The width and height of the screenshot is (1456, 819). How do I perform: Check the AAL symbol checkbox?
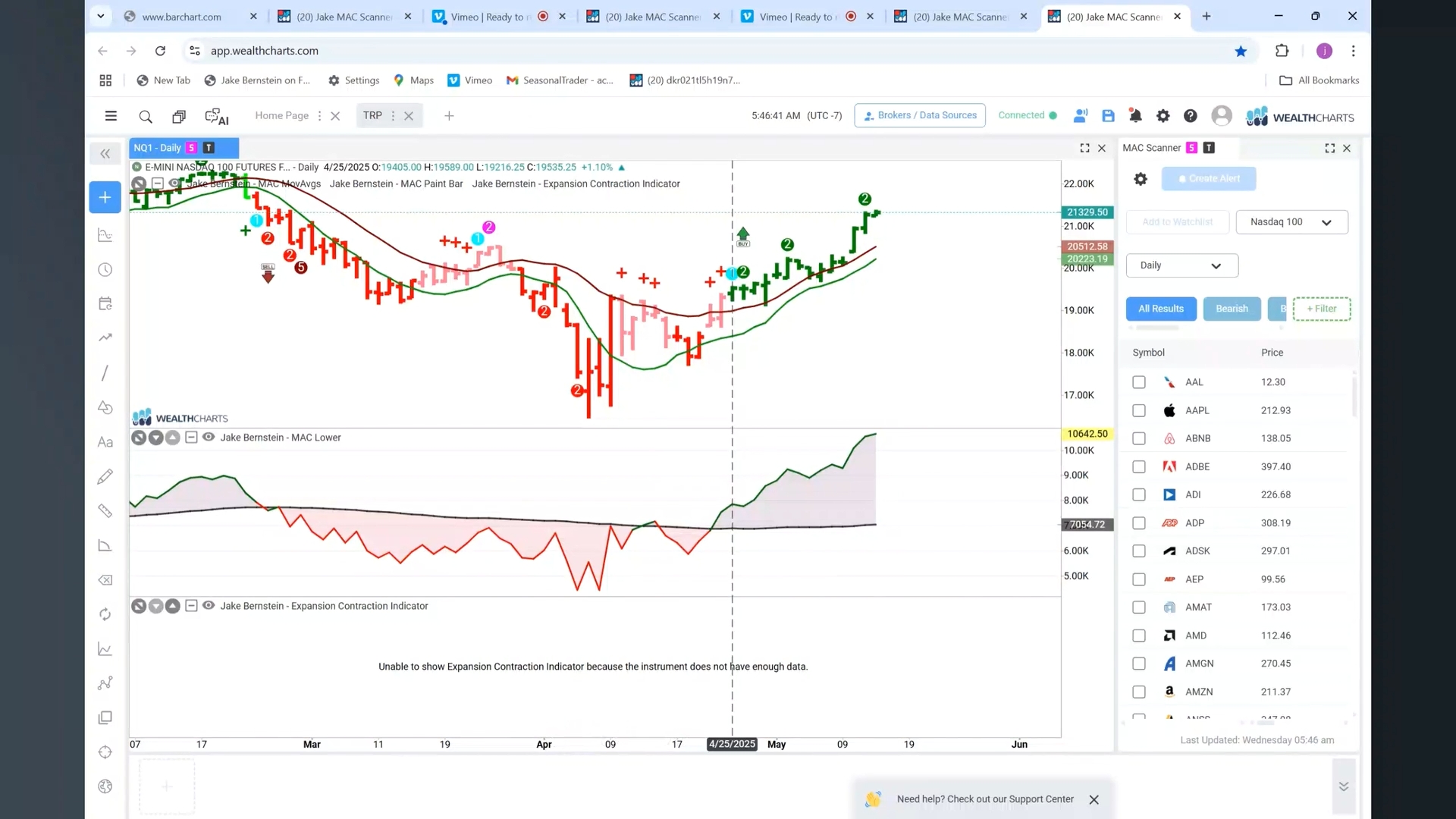point(1139,382)
